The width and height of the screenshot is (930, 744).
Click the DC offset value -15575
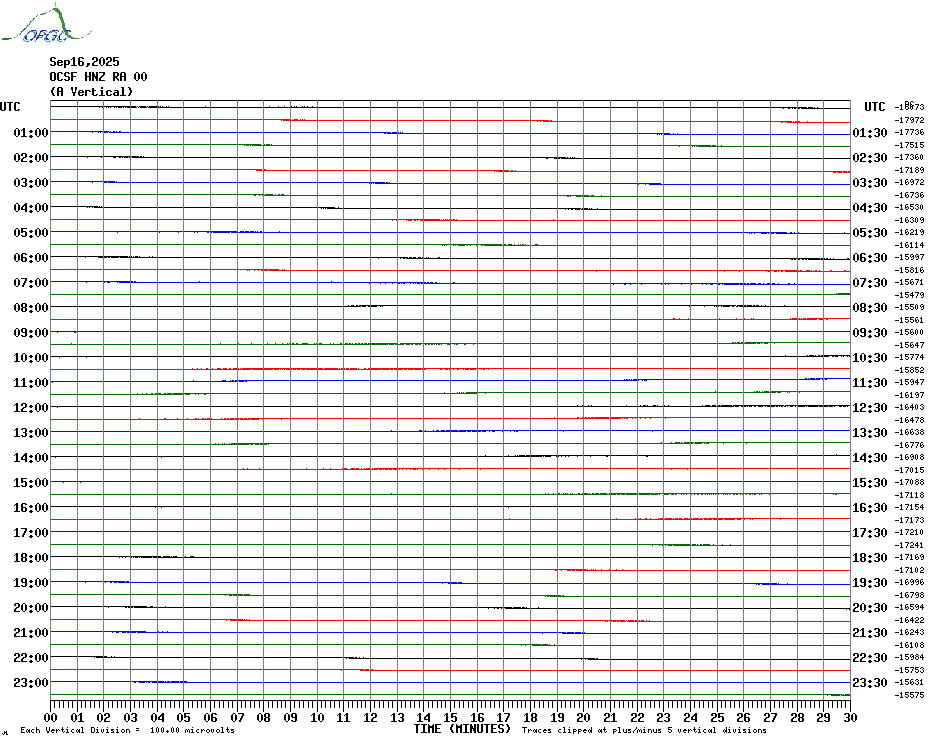click(x=910, y=695)
